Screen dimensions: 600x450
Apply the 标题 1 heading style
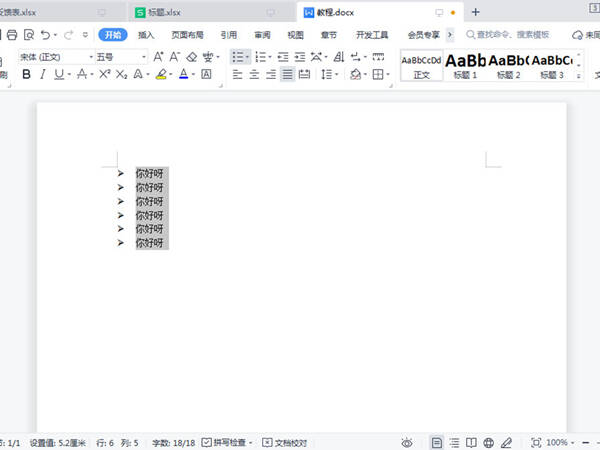point(465,66)
